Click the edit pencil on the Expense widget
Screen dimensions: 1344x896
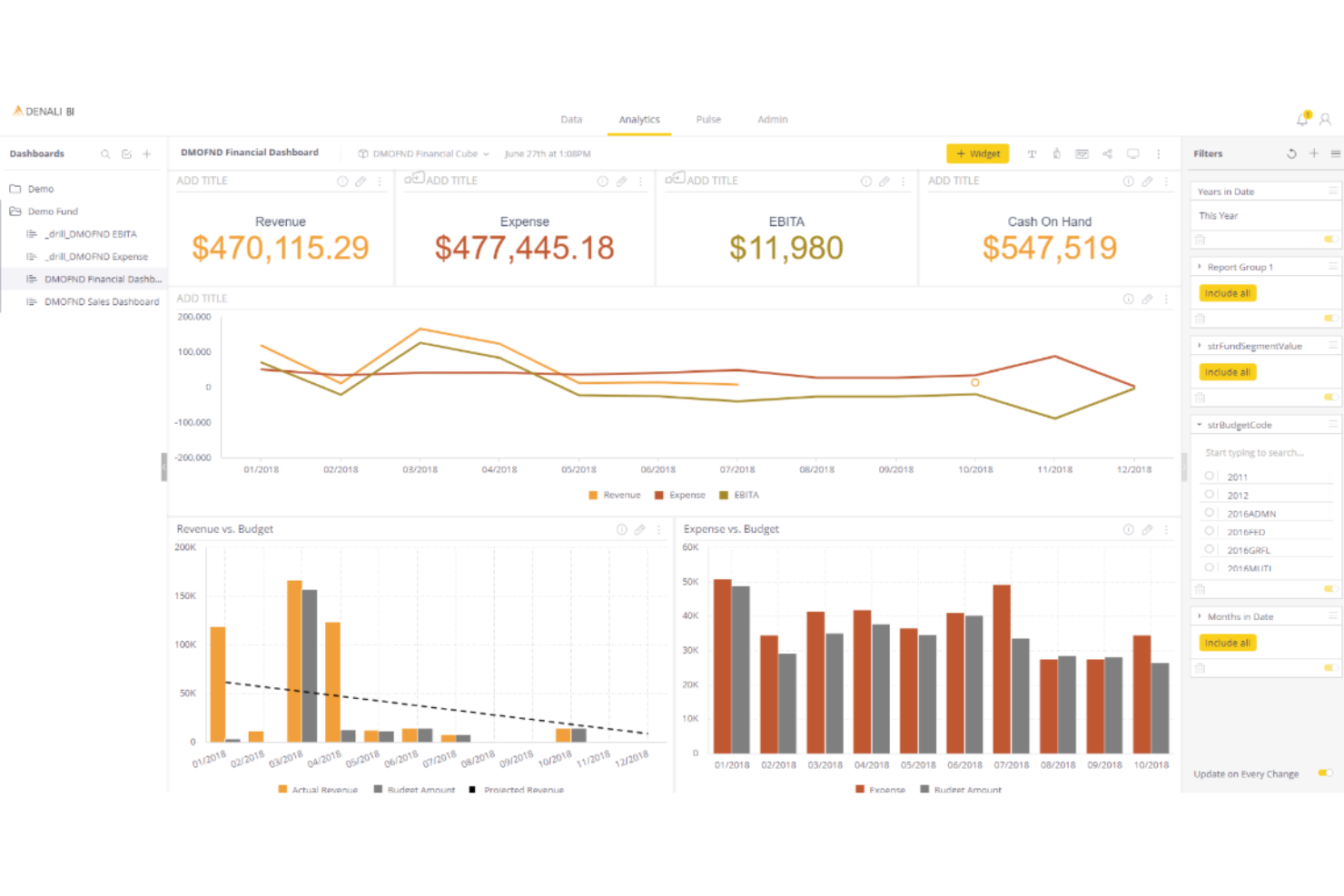[x=621, y=181]
